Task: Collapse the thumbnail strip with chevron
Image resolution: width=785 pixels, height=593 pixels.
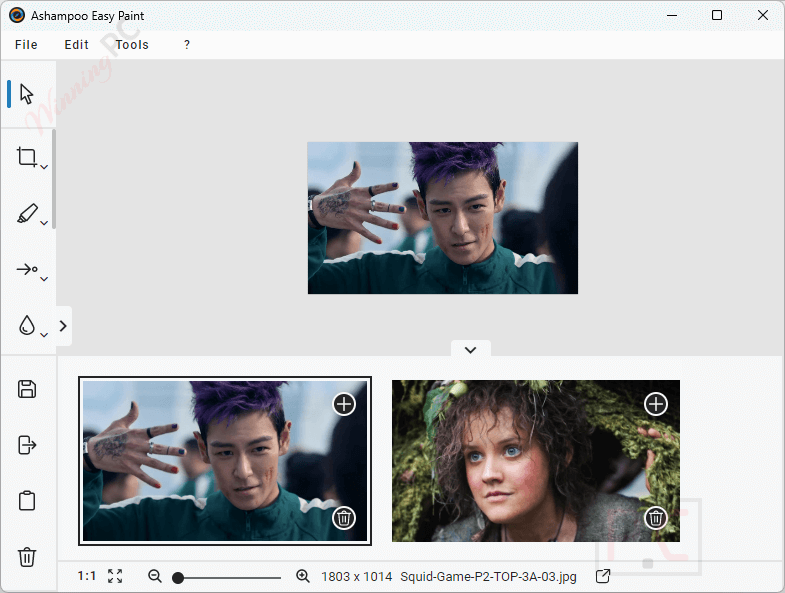Action: click(471, 350)
